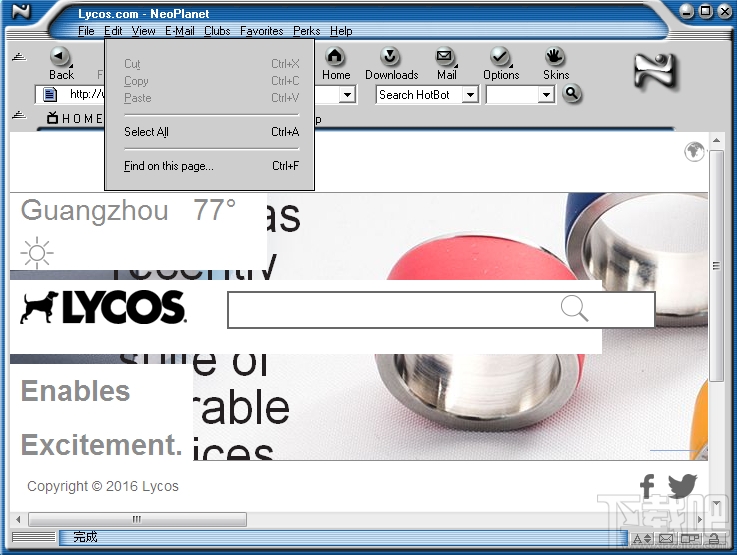
Task: Open the File menu
Action: pos(86,31)
